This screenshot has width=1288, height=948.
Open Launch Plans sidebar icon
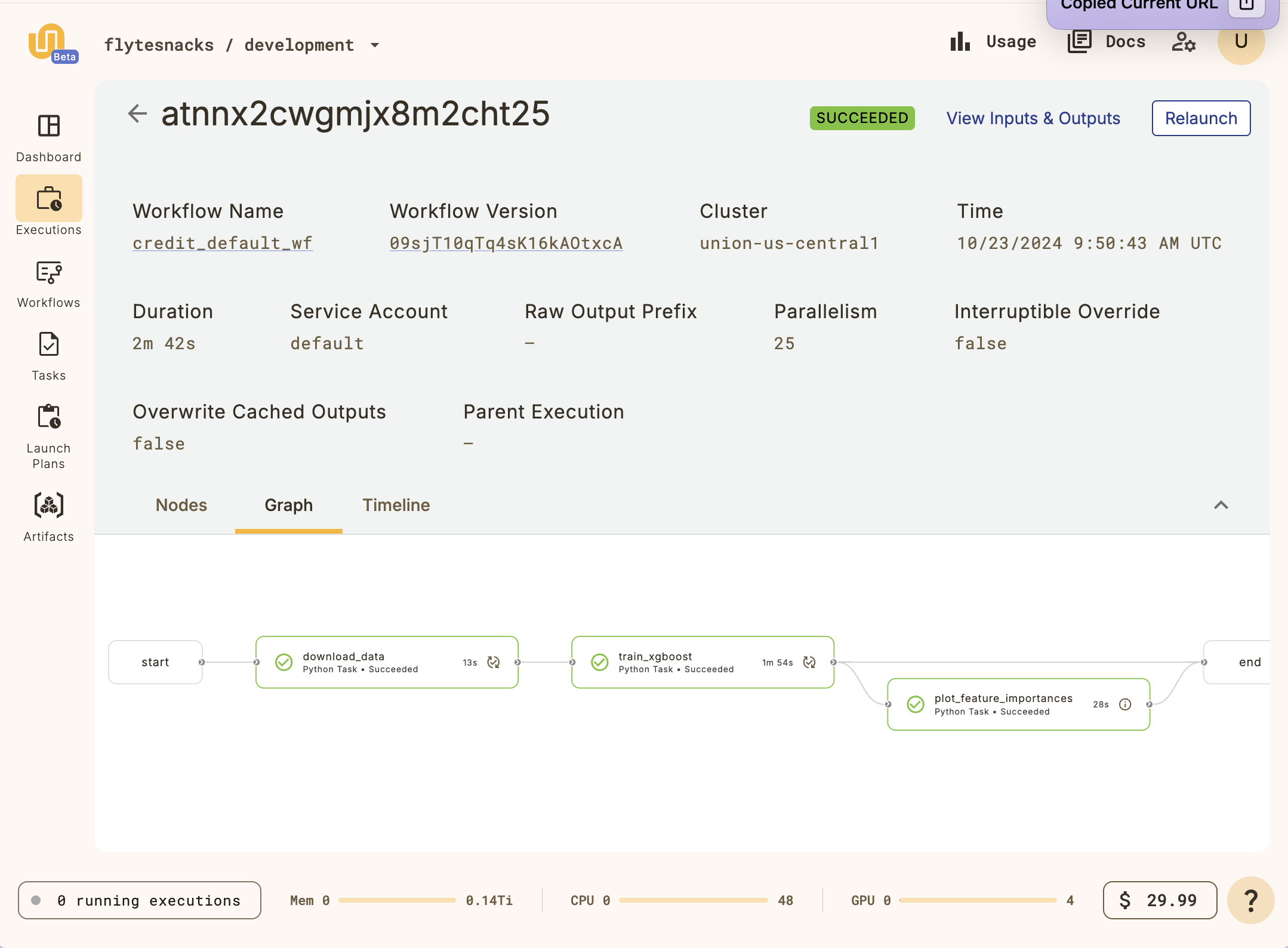pos(48,417)
